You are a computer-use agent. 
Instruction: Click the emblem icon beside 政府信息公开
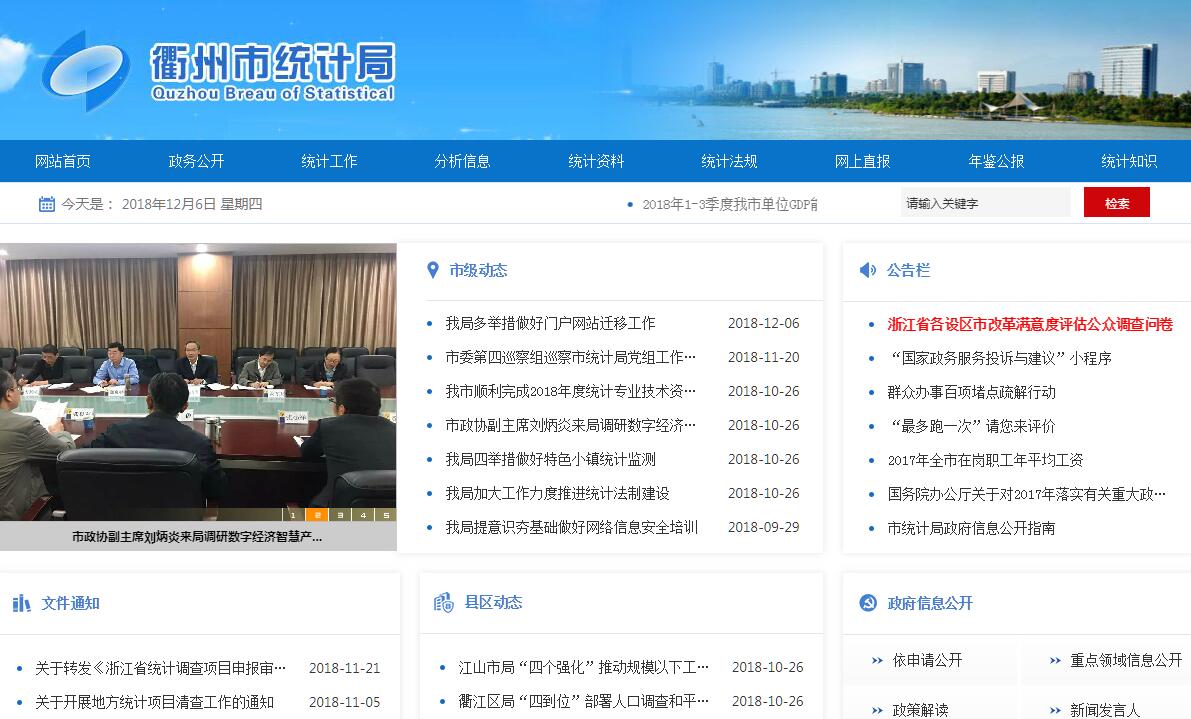click(x=868, y=603)
